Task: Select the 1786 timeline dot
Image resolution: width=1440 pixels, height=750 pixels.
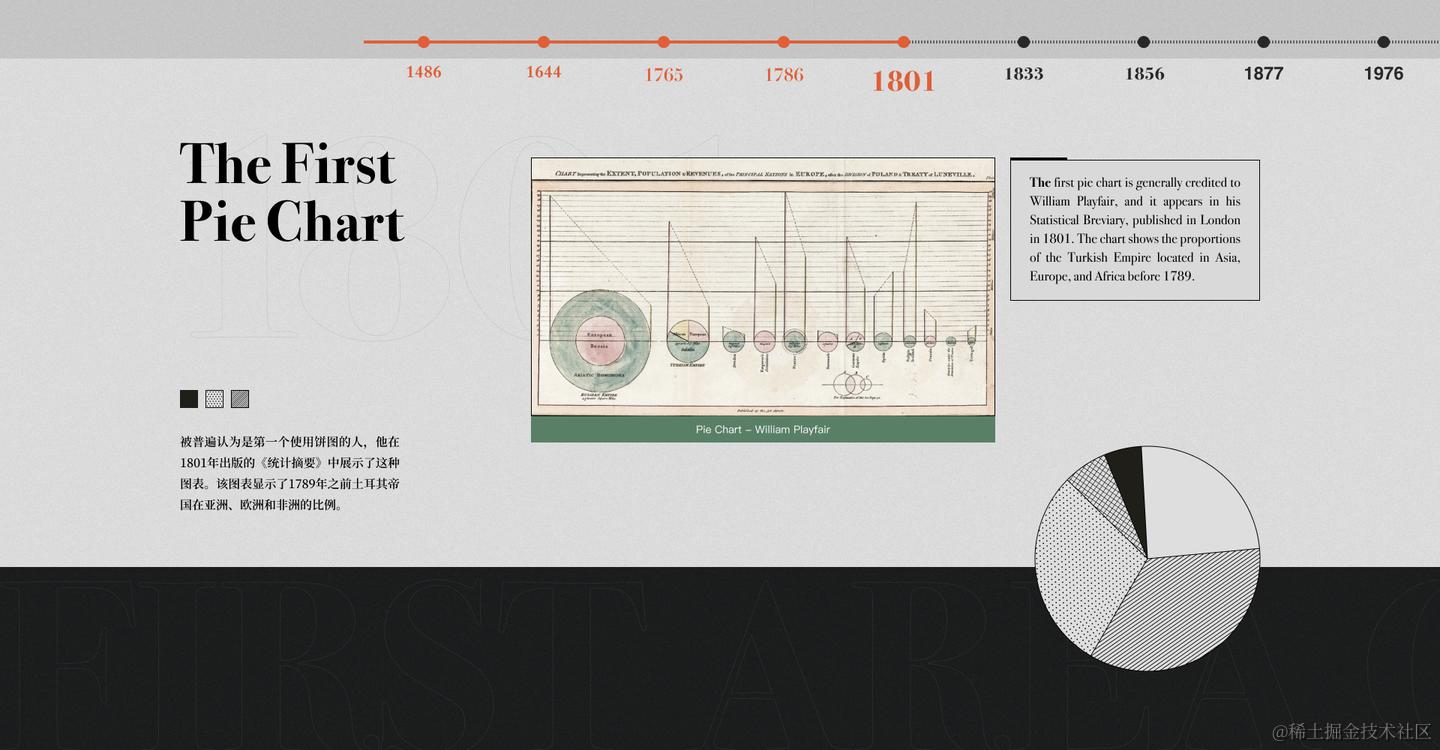Action: click(784, 42)
